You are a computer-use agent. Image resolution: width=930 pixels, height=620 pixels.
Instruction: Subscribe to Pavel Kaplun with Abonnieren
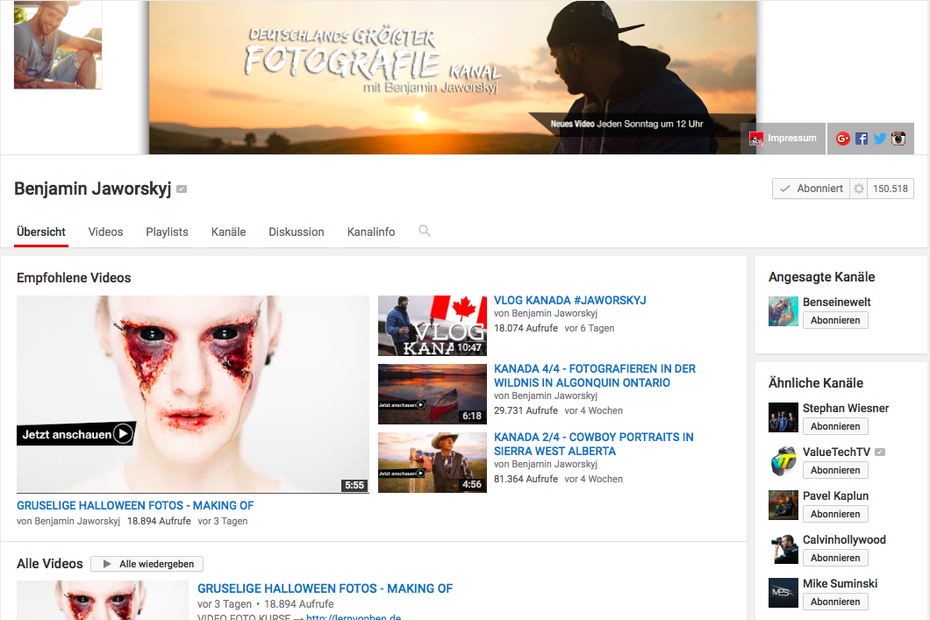(835, 514)
